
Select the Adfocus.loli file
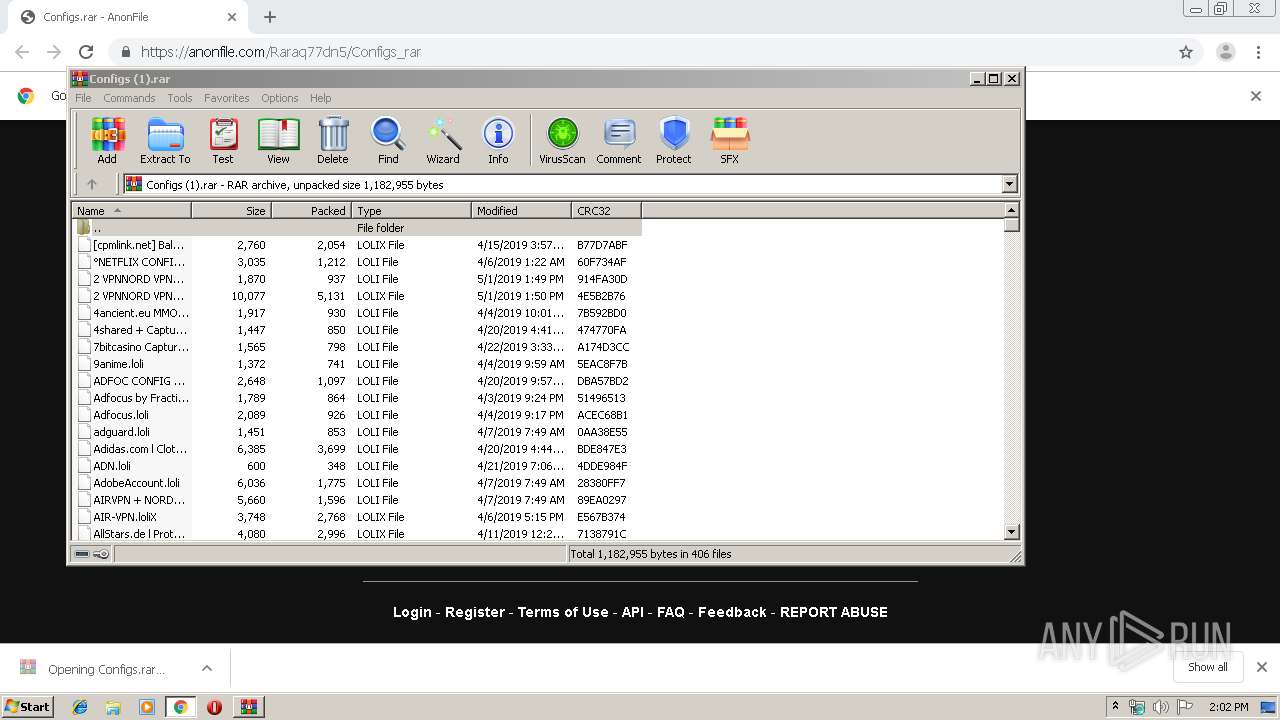tap(121, 415)
